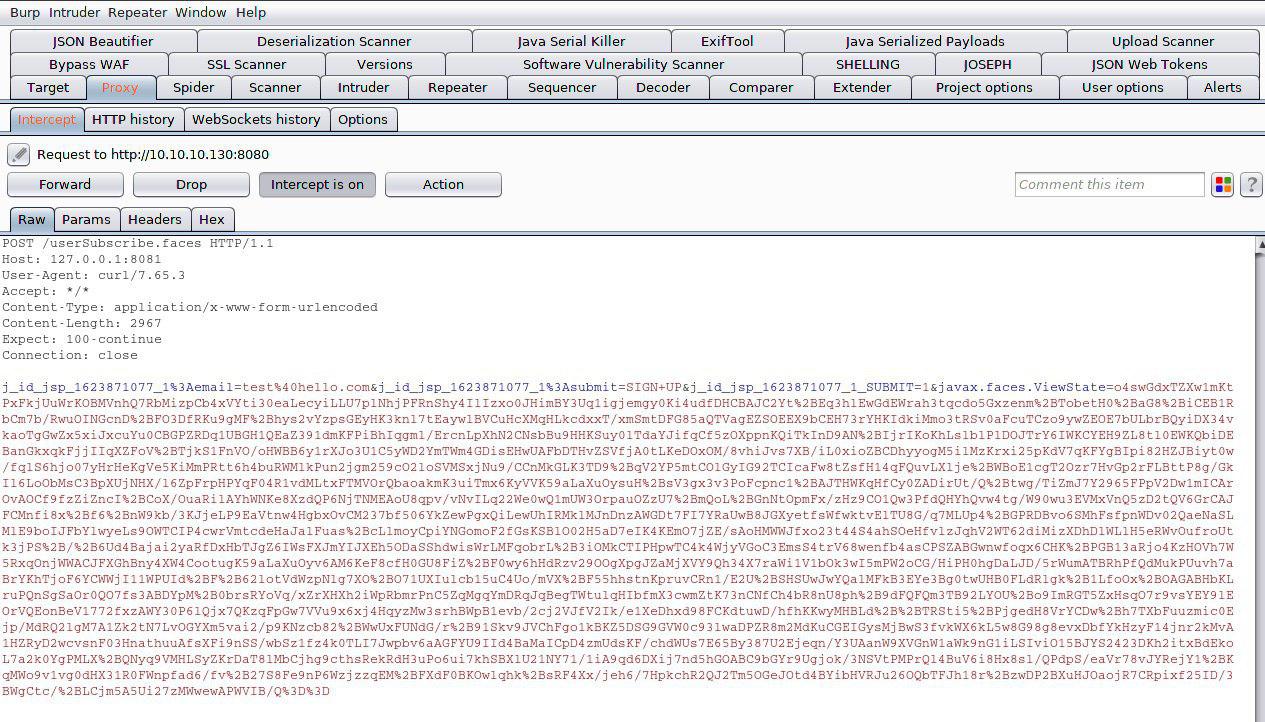Switch to the JOSEPH tab
The image size is (1265, 722).
click(988, 64)
